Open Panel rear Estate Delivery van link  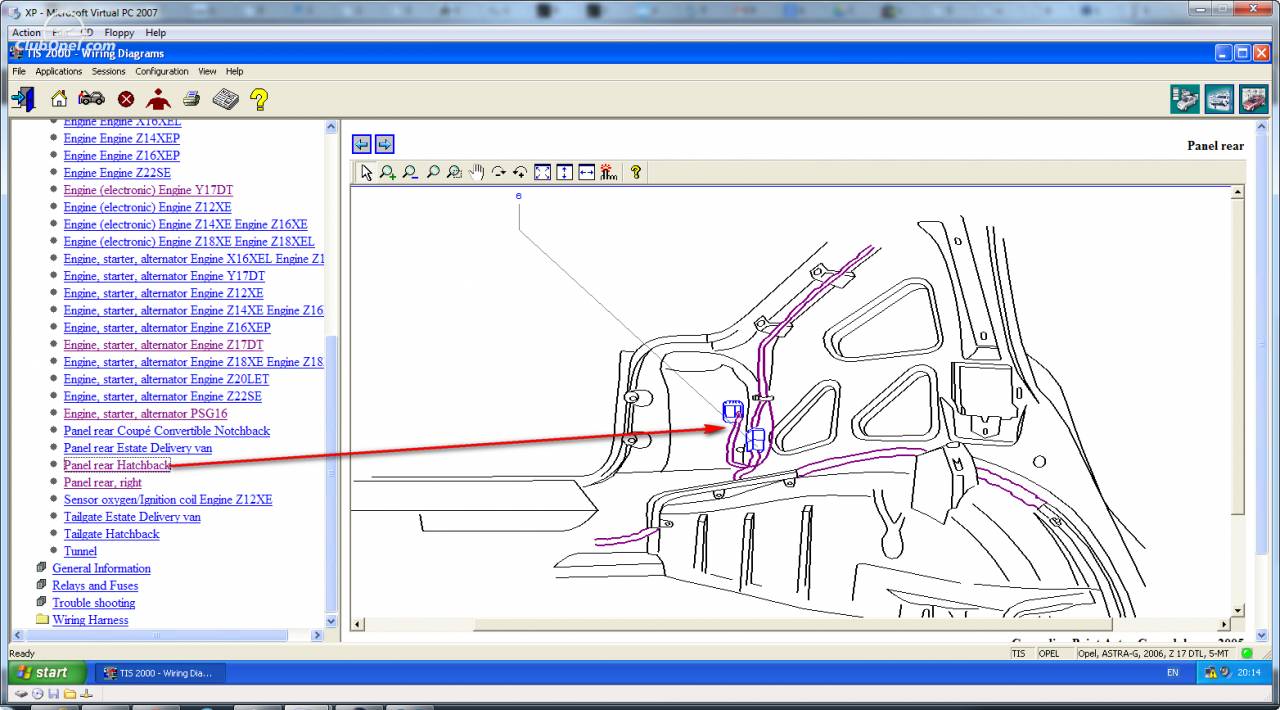coord(137,447)
